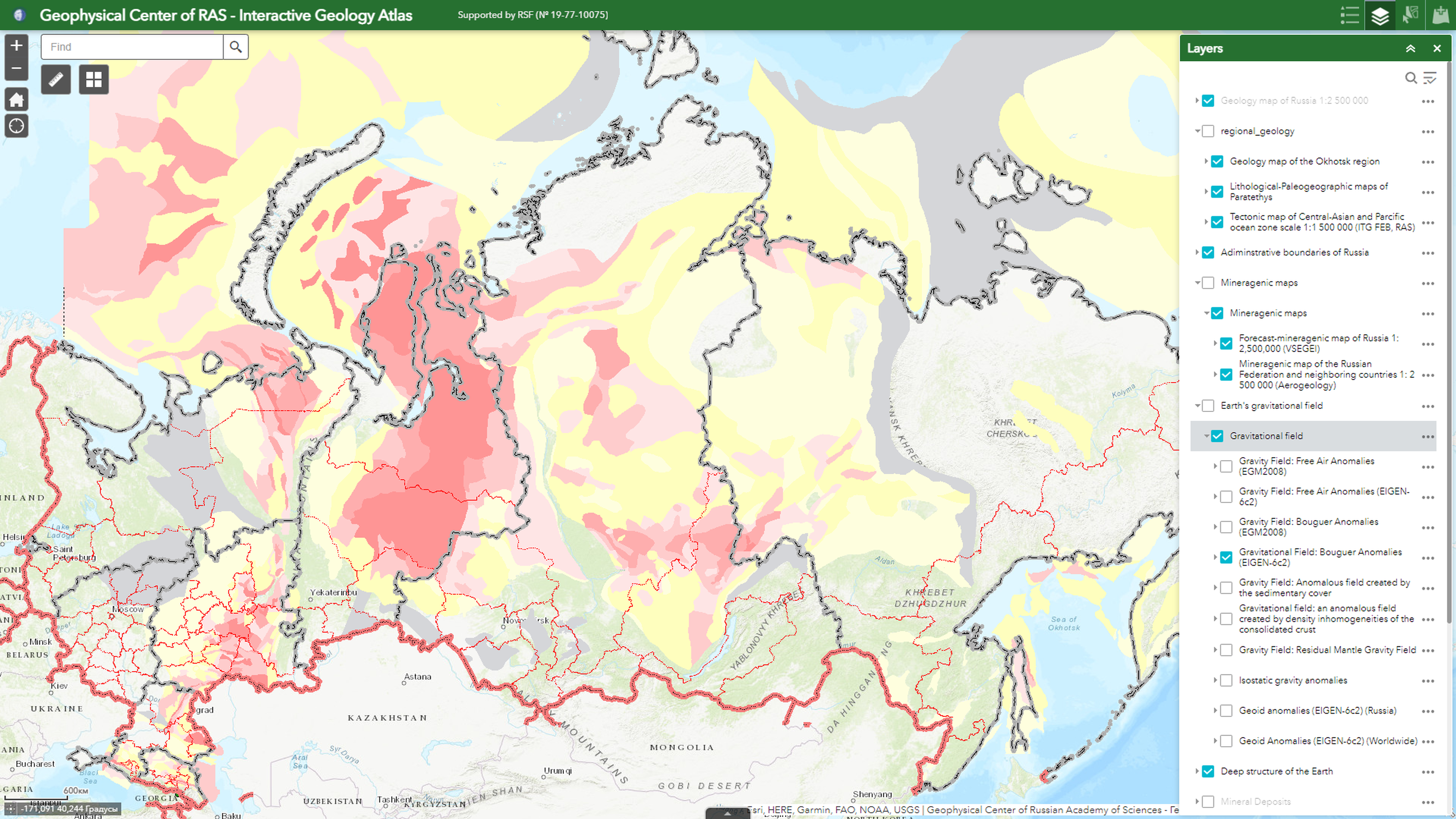The height and width of the screenshot is (819, 1456).
Task: Uncheck Geology map of Okhotsk region
Action: (1217, 162)
